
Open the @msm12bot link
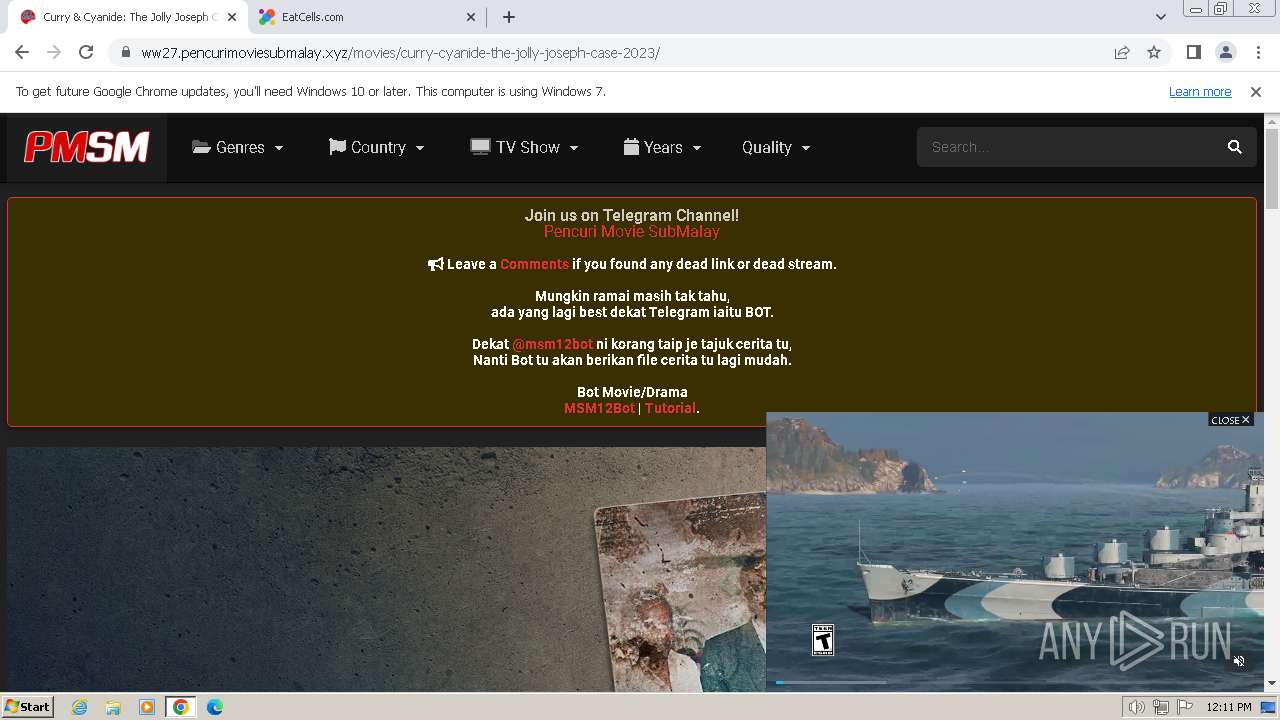(x=552, y=344)
